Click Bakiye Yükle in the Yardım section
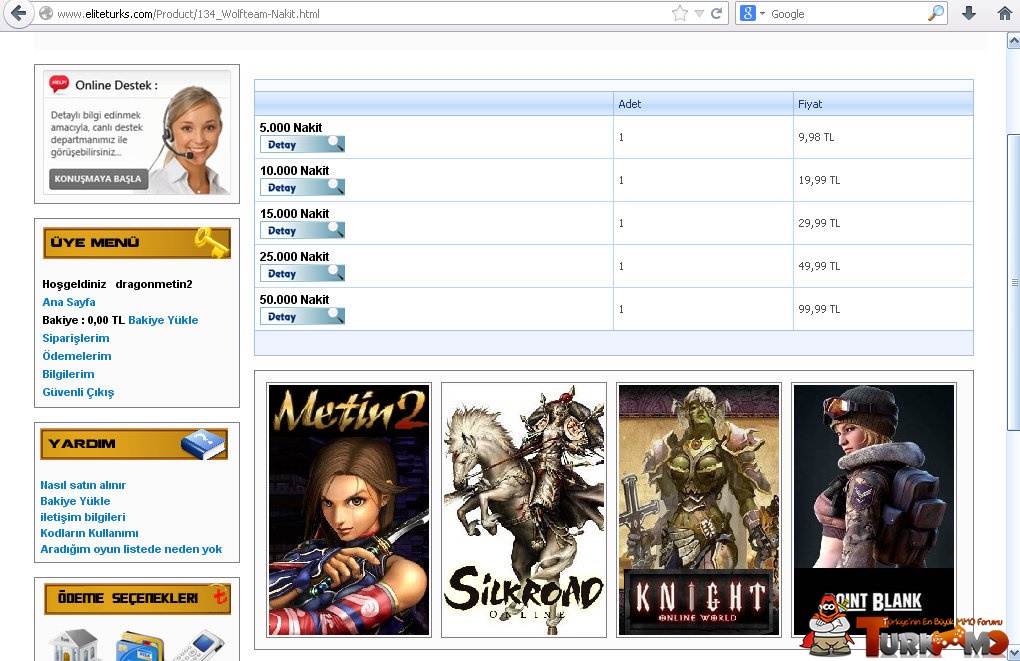The width and height of the screenshot is (1020, 661). (x=75, y=501)
